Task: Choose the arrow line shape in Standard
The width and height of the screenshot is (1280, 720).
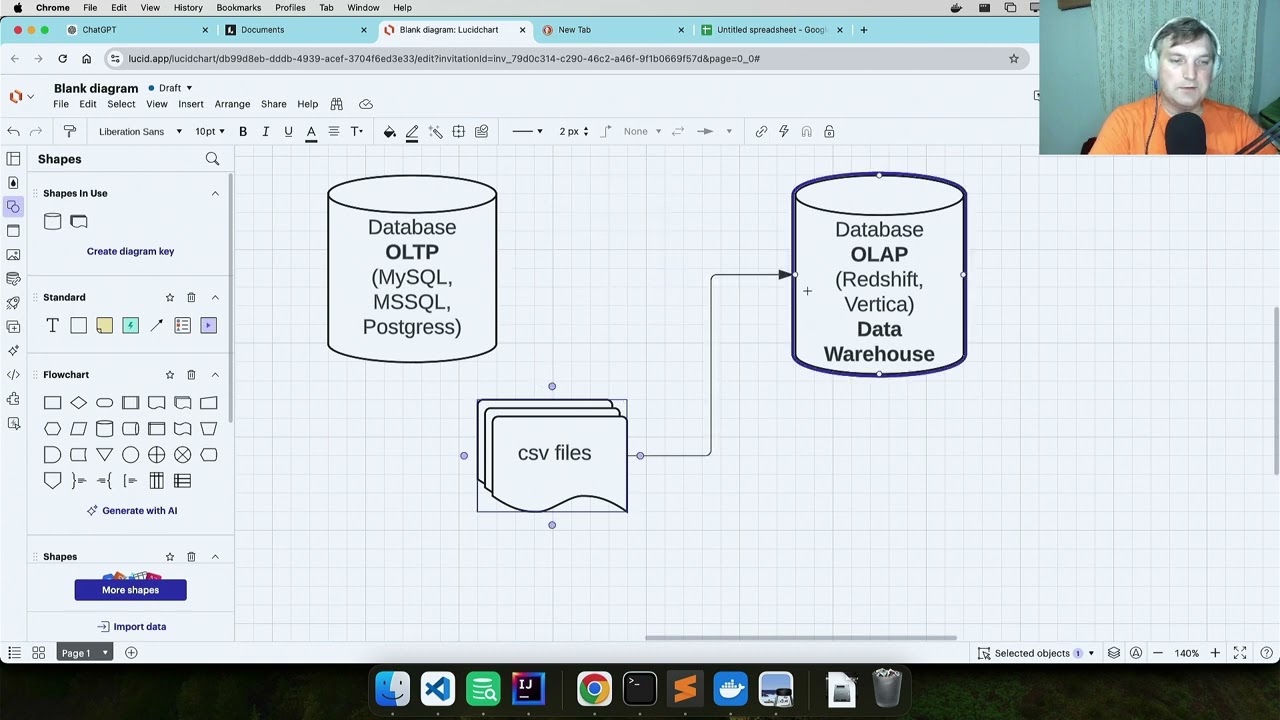Action: point(157,325)
